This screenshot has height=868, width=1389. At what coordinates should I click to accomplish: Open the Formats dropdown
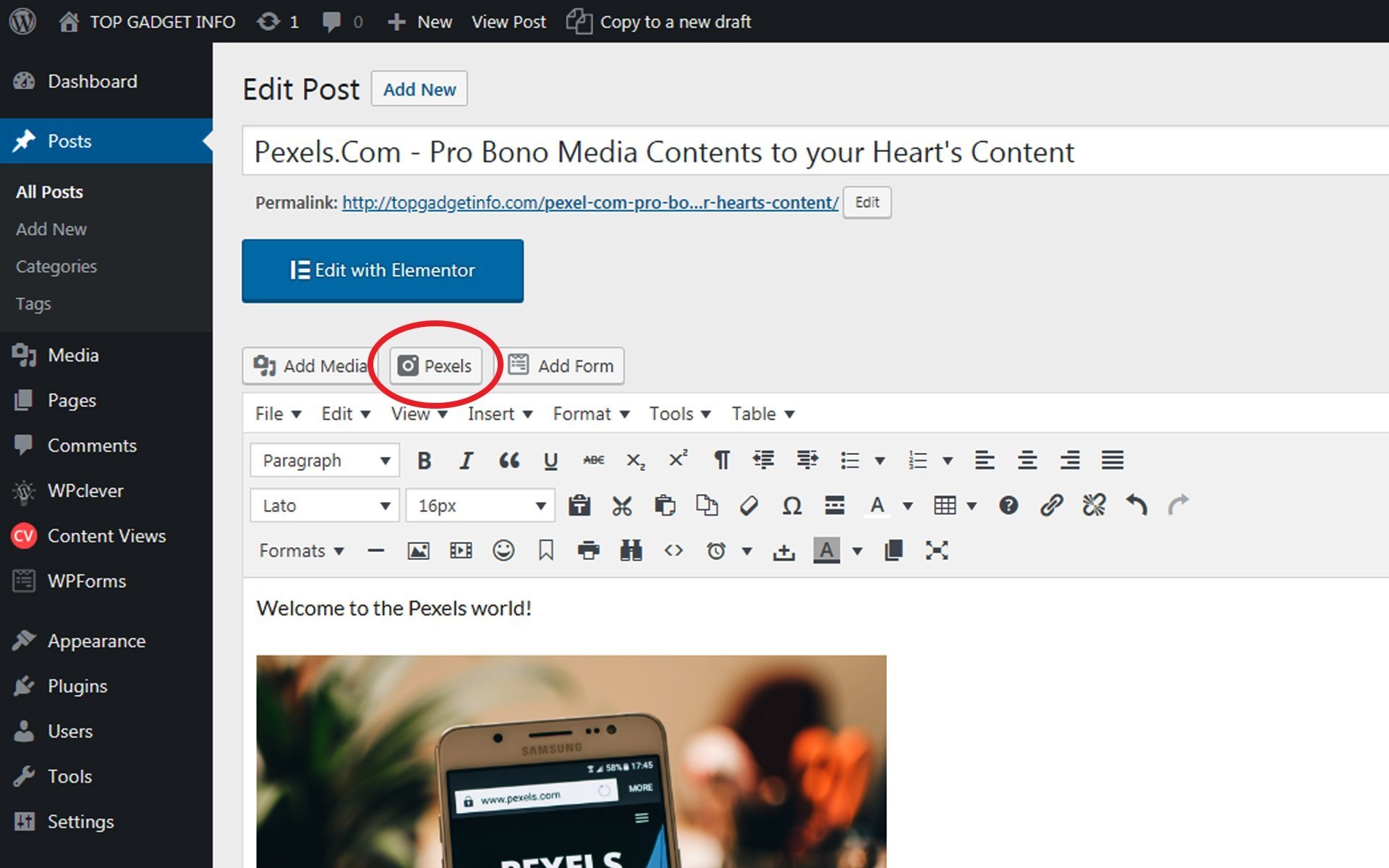coord(301,551)
